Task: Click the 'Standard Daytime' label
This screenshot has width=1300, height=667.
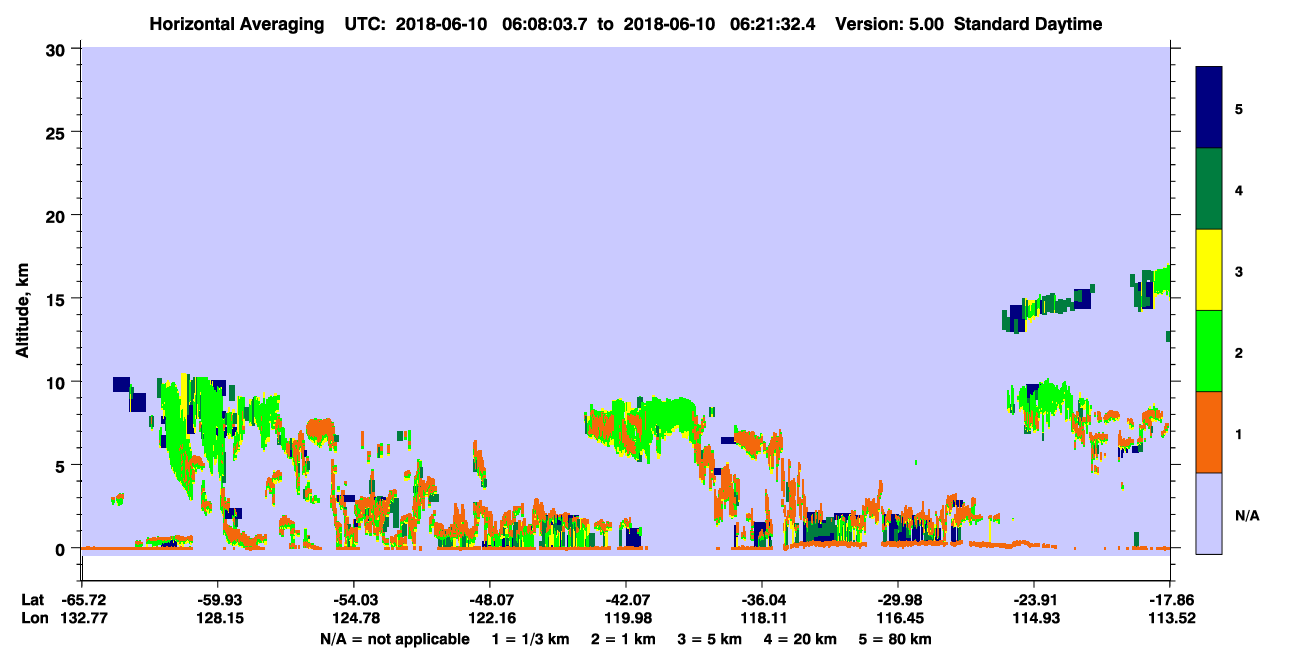Action: coord(1028,24)
